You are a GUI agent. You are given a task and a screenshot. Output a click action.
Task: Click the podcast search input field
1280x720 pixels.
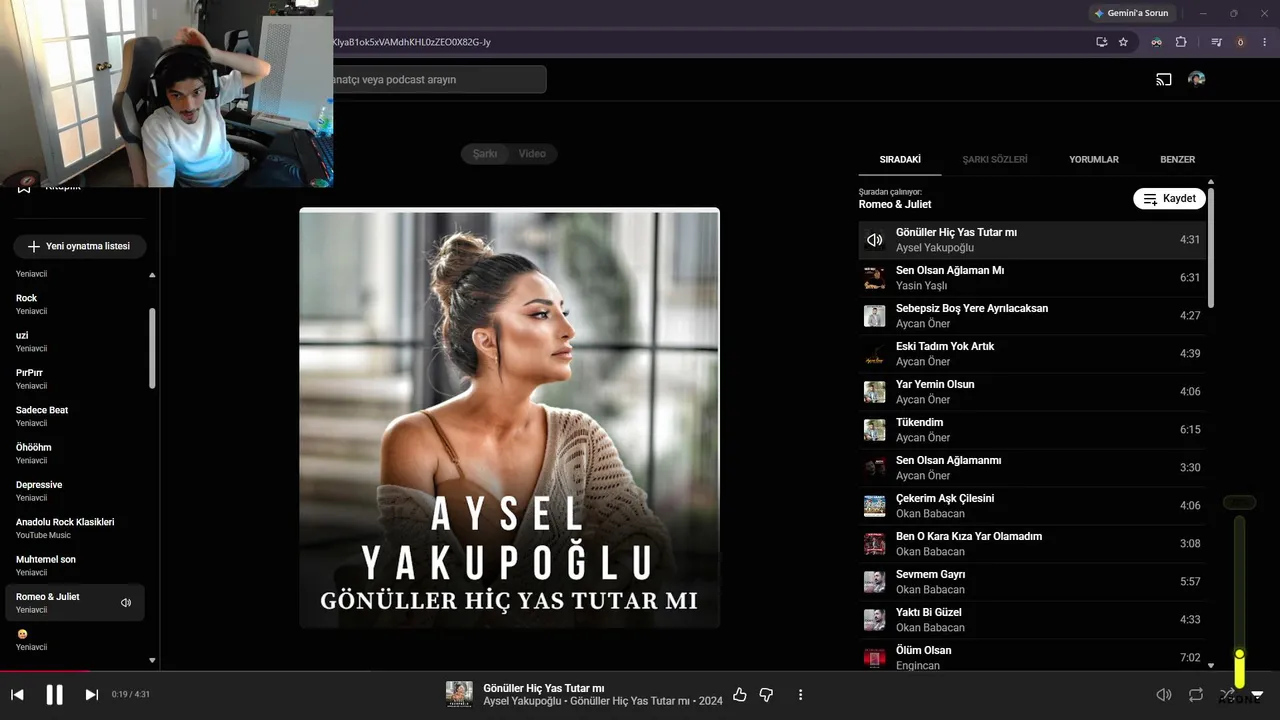[438, 79]
